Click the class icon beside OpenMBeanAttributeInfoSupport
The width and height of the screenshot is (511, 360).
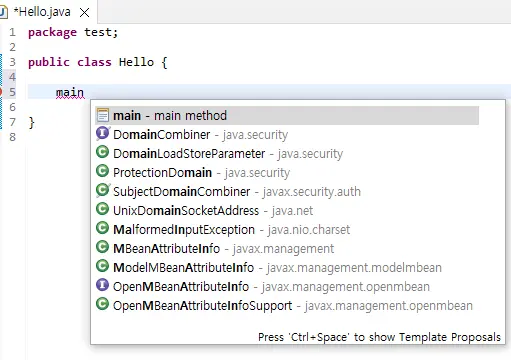(x=102, y=304)
